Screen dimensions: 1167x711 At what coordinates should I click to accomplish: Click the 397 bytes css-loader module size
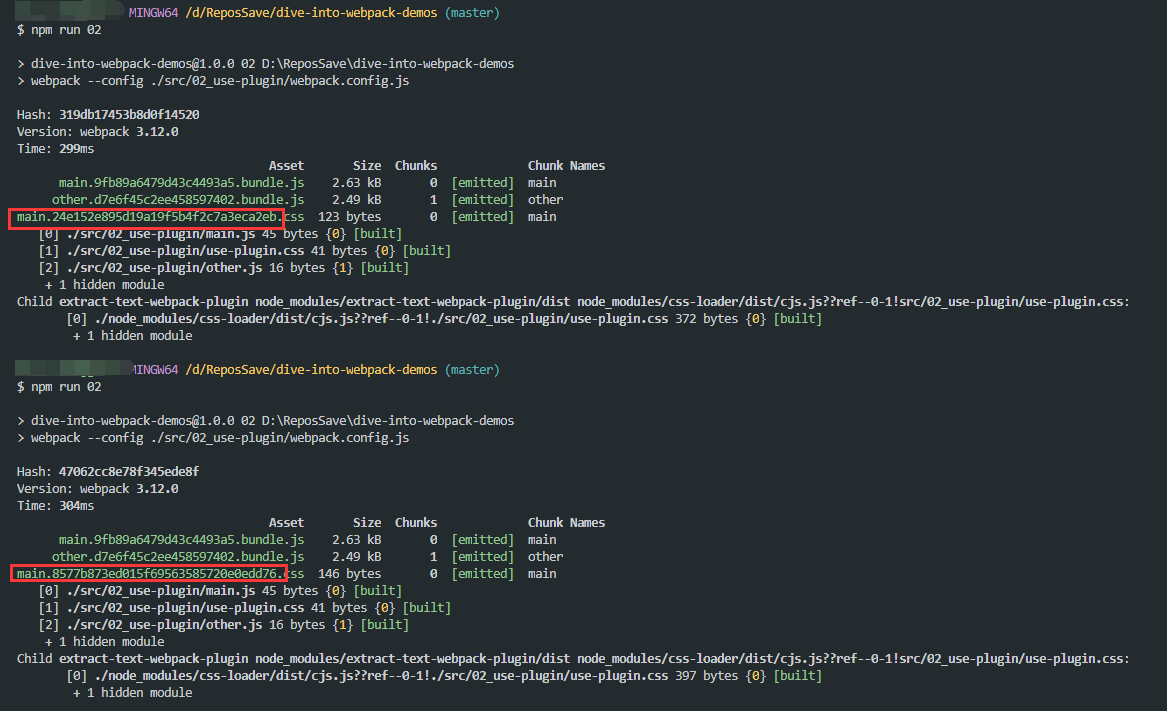pos(720,676)
